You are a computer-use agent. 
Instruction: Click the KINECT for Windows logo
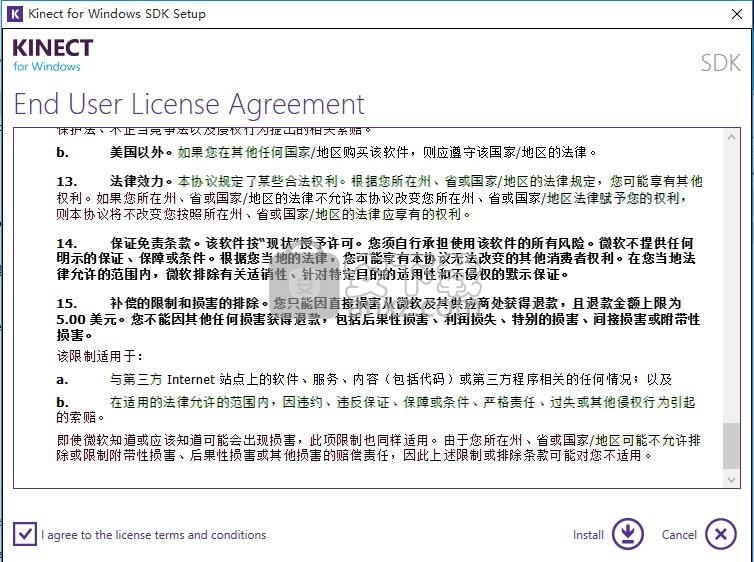(52, 55)
